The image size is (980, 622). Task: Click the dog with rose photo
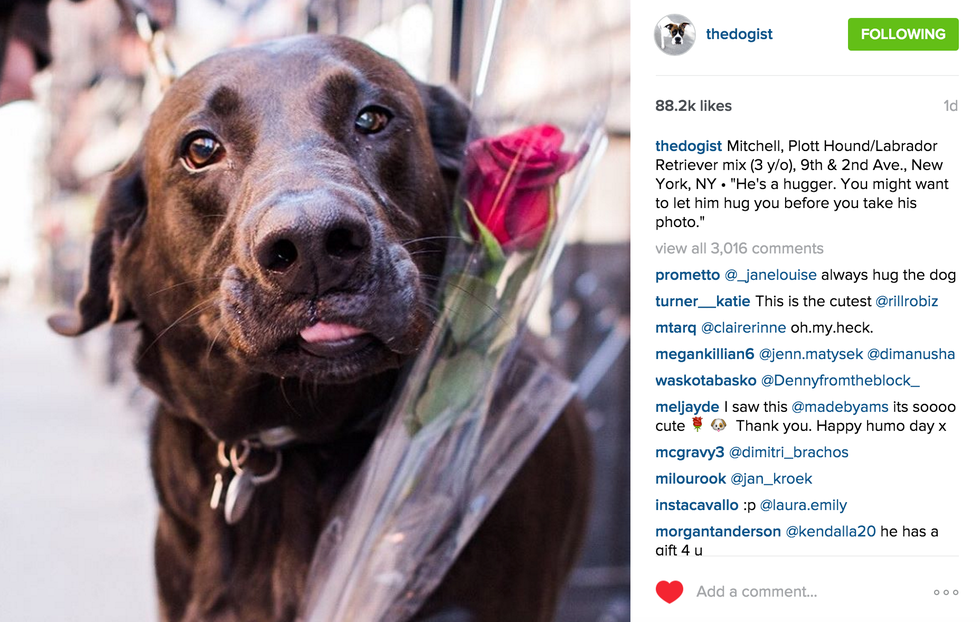point(315,311)
